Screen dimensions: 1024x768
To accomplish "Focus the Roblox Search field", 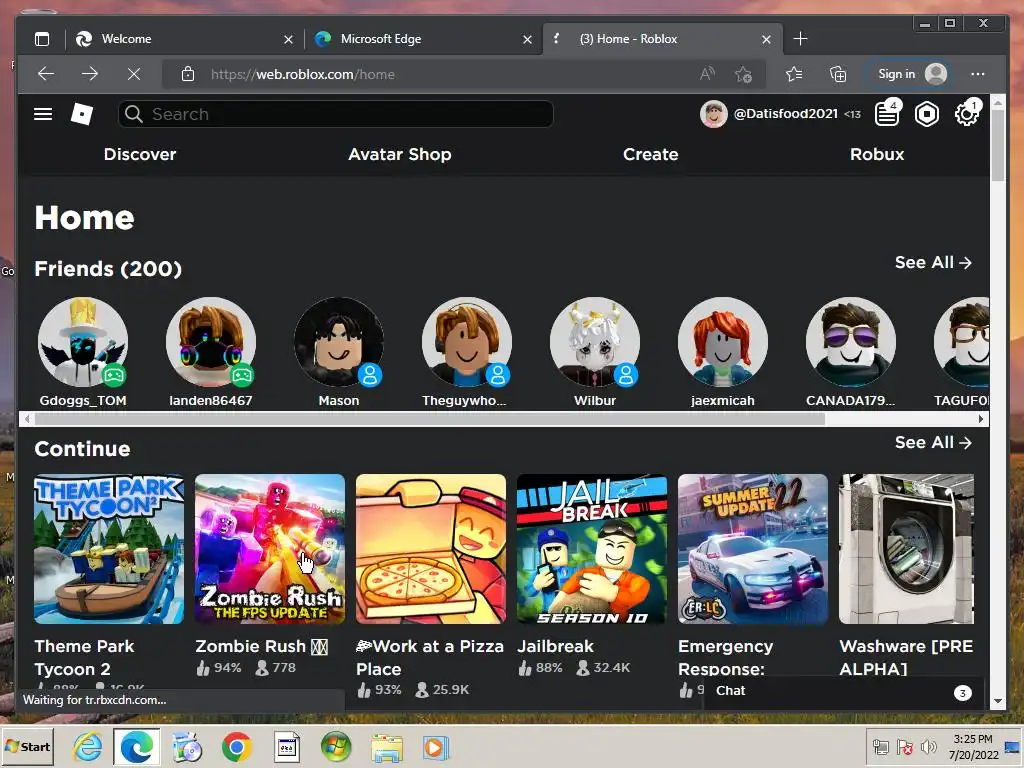I will coord(336,114).
